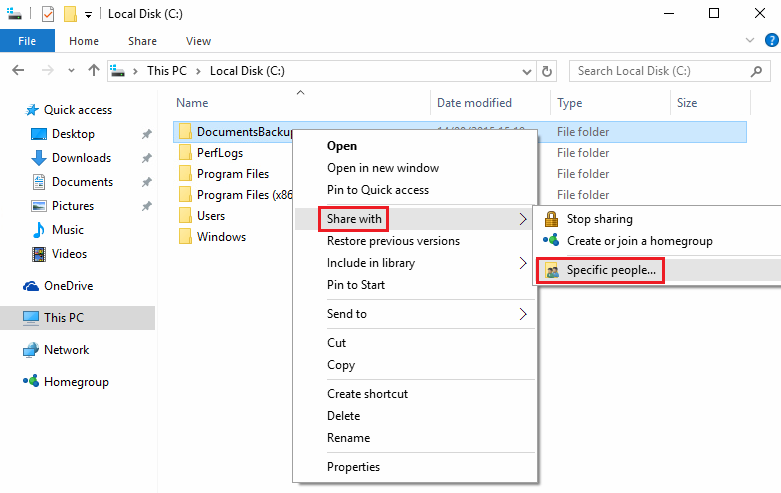
Task: Click Properties in the context menu
Action: point(353,467)
